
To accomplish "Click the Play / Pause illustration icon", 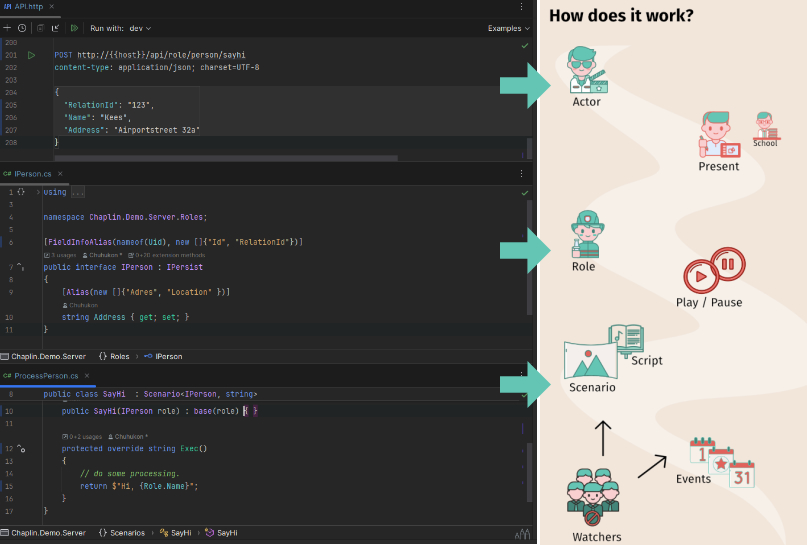I will (714, 273).
